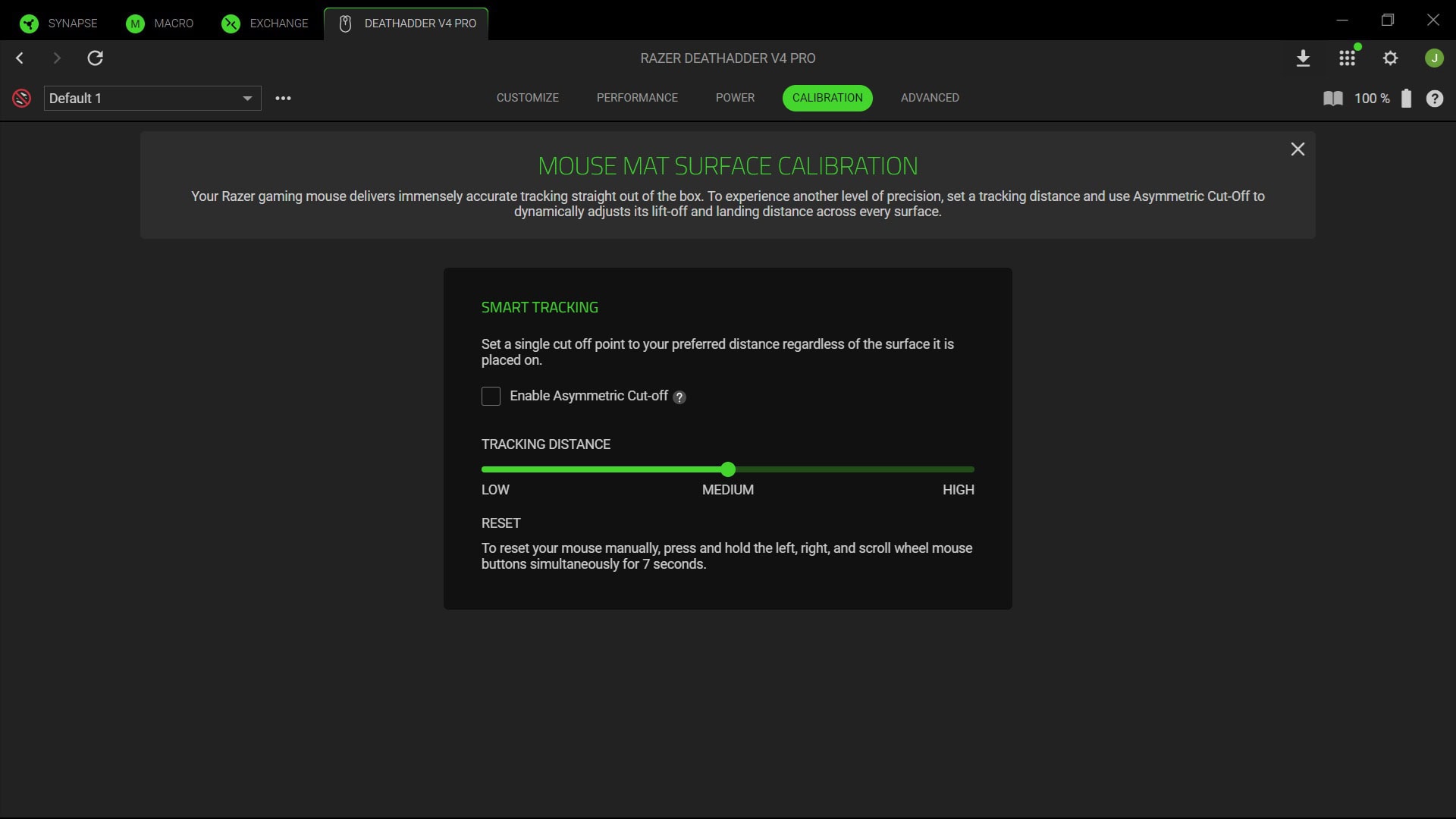Set tracking distance to HIGH
Image resolution: width=1456 pixels, height=819 pixels.
(959, 490)
